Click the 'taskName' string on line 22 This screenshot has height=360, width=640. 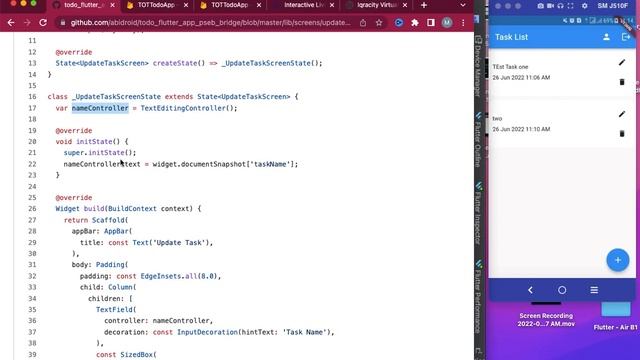[270, 164]
